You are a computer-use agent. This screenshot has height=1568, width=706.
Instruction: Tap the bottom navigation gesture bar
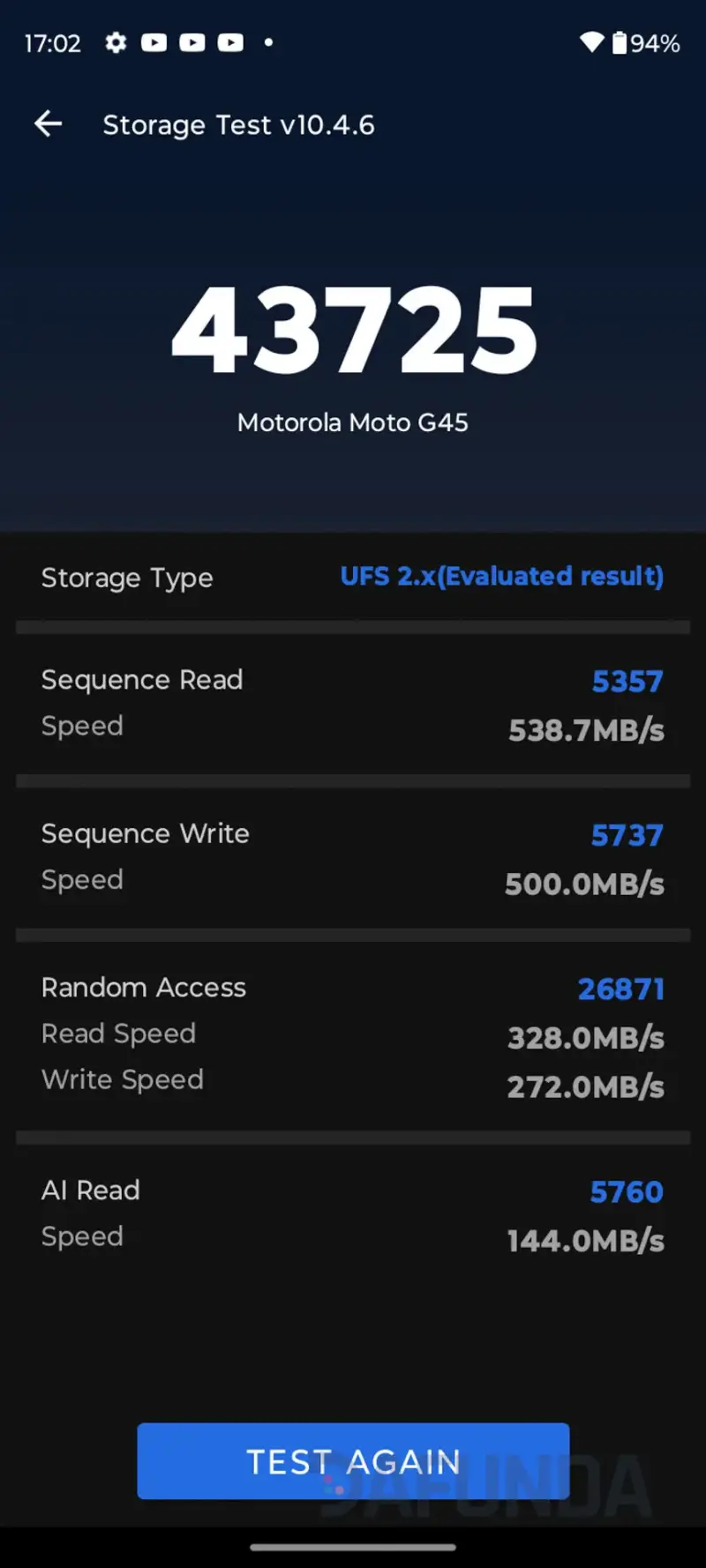[x=353, y=1547]
